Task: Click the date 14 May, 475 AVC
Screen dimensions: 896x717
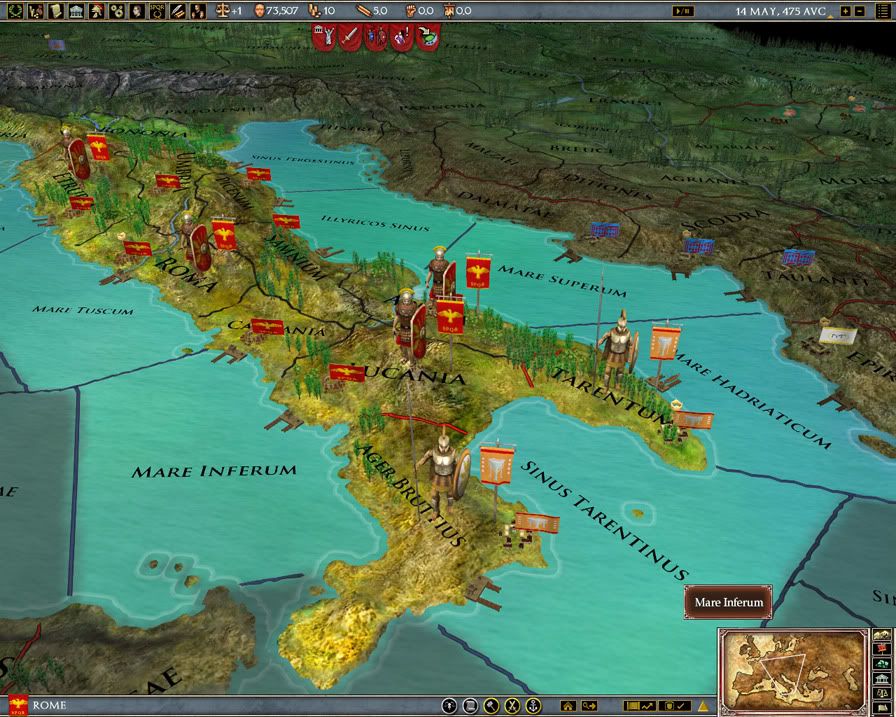Action: click(x=781, y=11)
